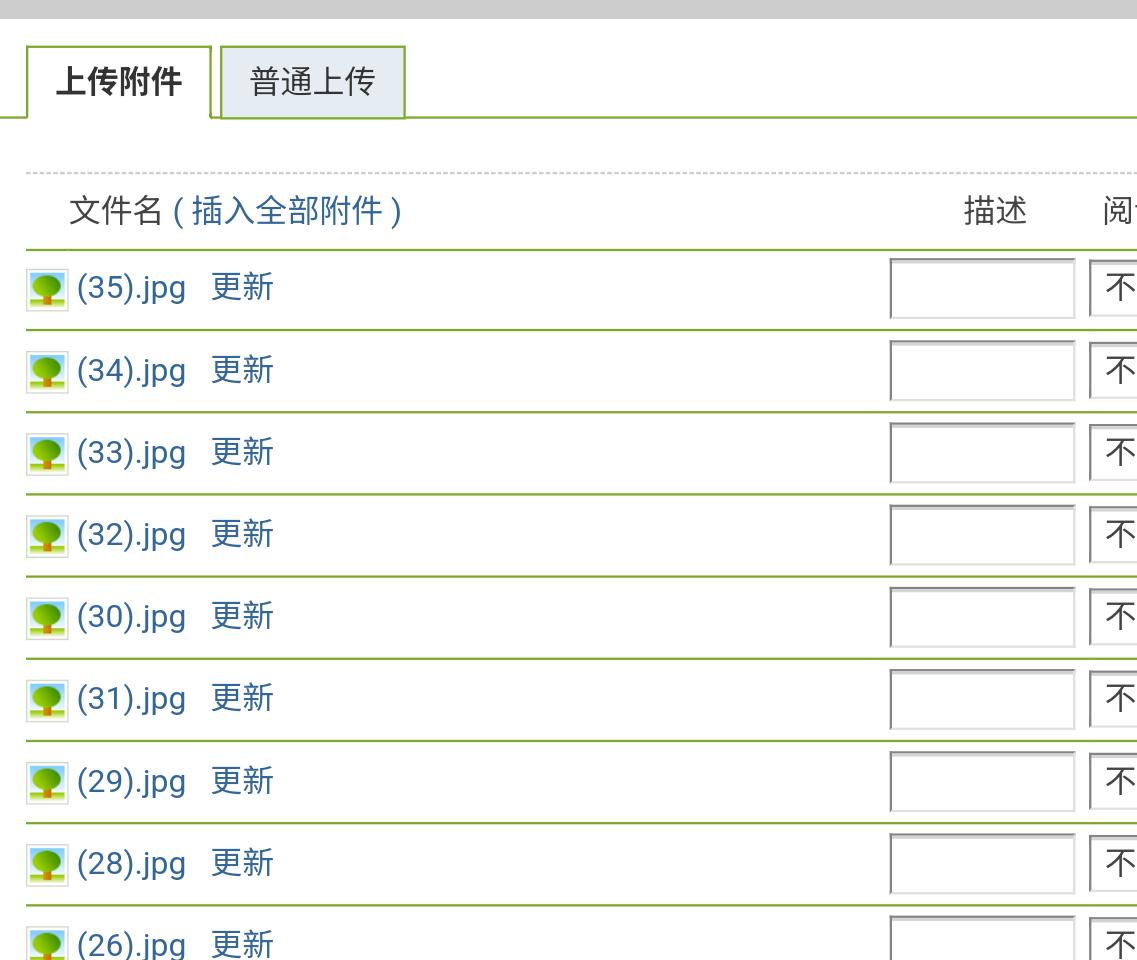Open the (33).jpg file link
1137x960 pixels.
pos(131,453)
